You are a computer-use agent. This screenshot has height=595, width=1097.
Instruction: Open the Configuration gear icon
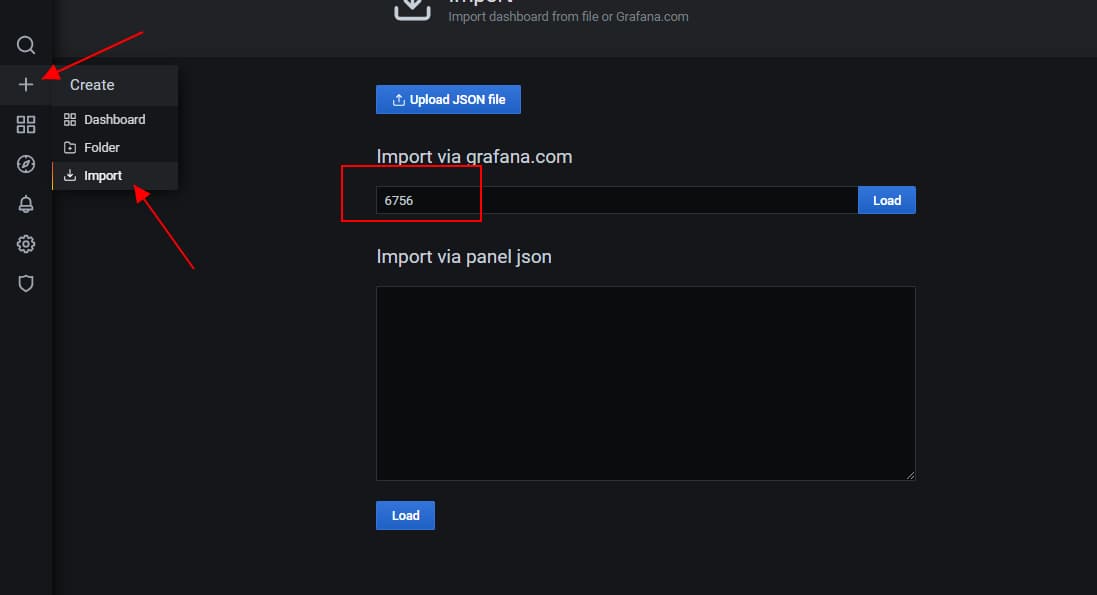coord(26,244)
